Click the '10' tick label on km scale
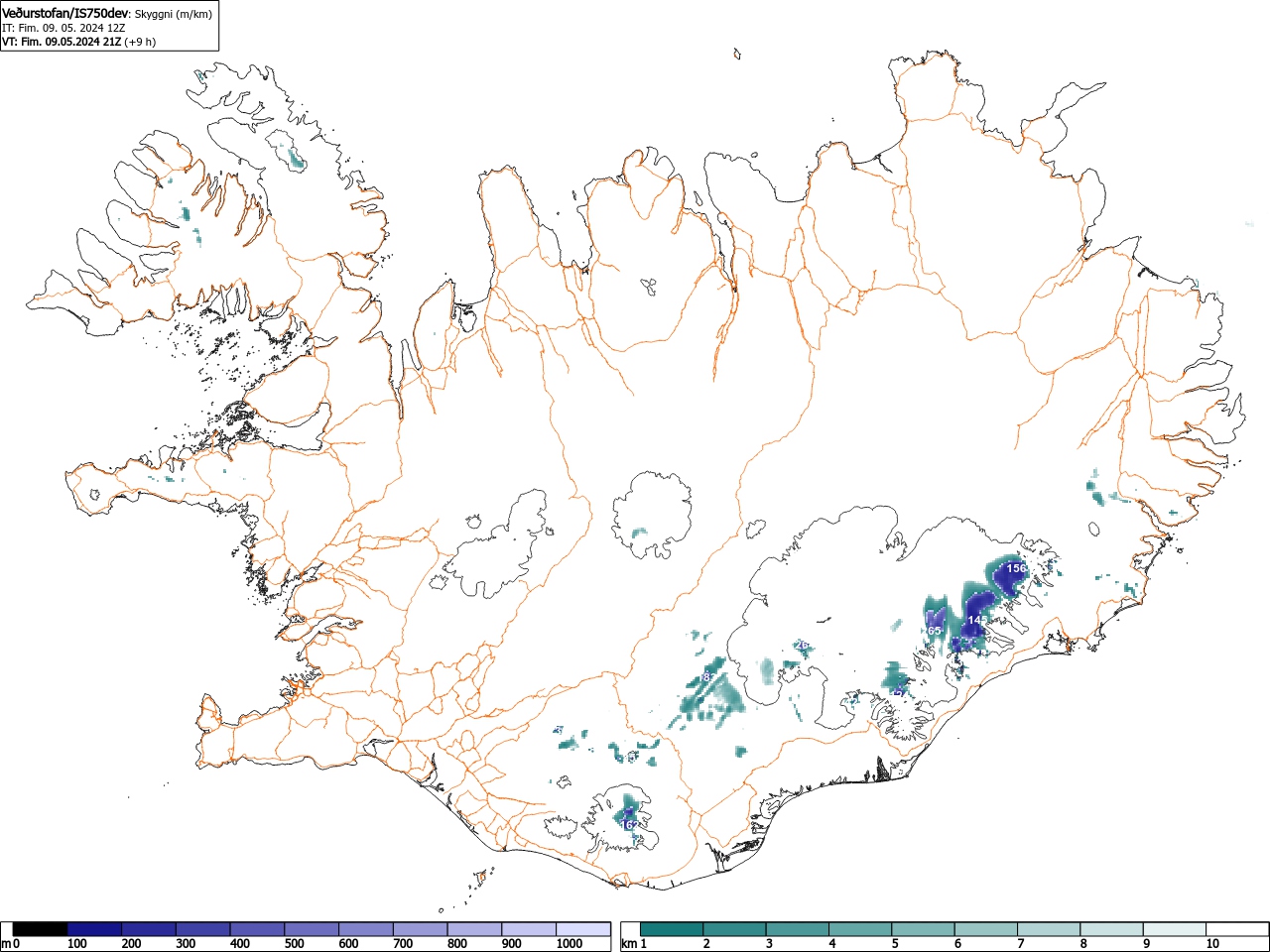The image size is (1270, 952). (1212, 945)
